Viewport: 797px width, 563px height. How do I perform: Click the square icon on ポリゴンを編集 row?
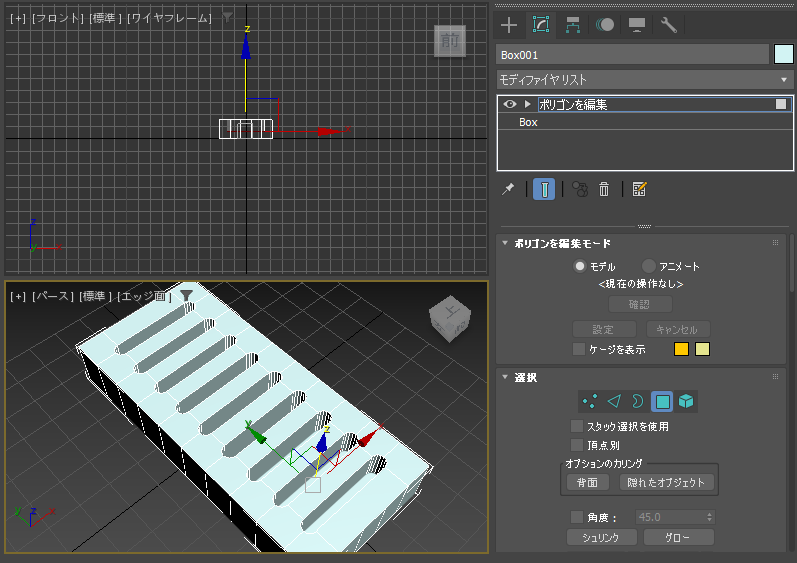(781, 104)
